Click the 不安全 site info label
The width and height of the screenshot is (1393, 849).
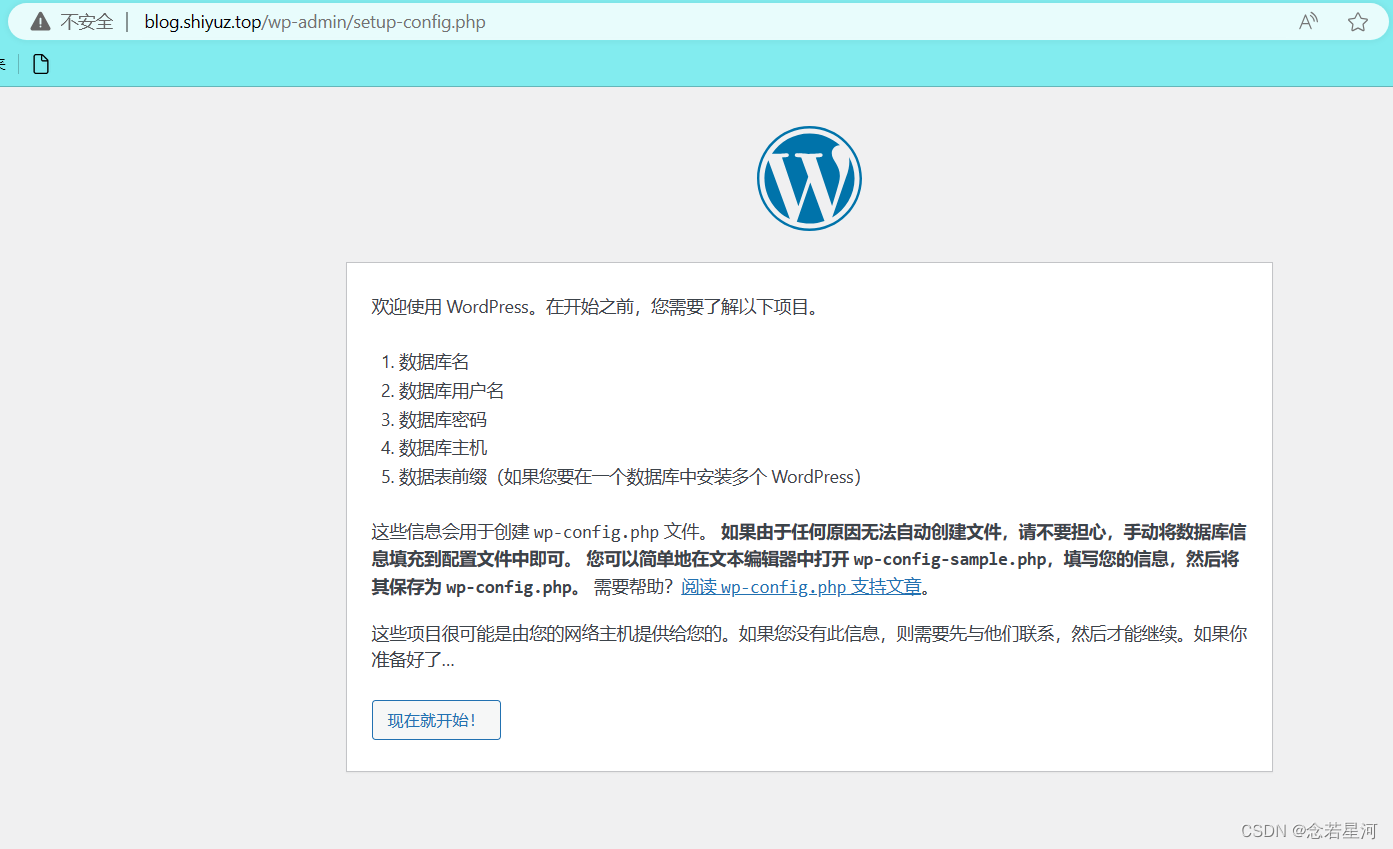click(87, 22)
